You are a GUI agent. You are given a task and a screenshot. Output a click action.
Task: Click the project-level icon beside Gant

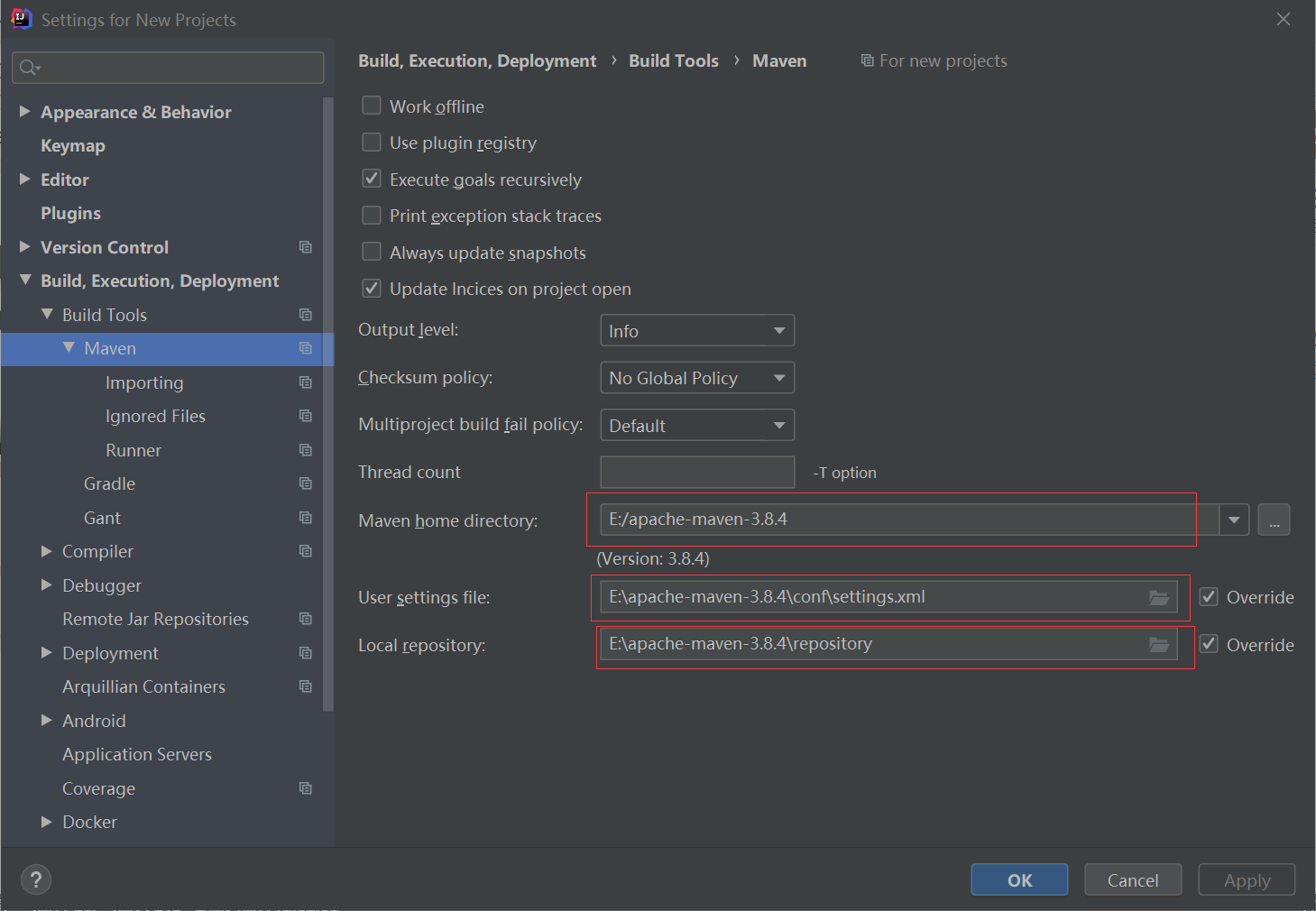(x=306, y=518)
